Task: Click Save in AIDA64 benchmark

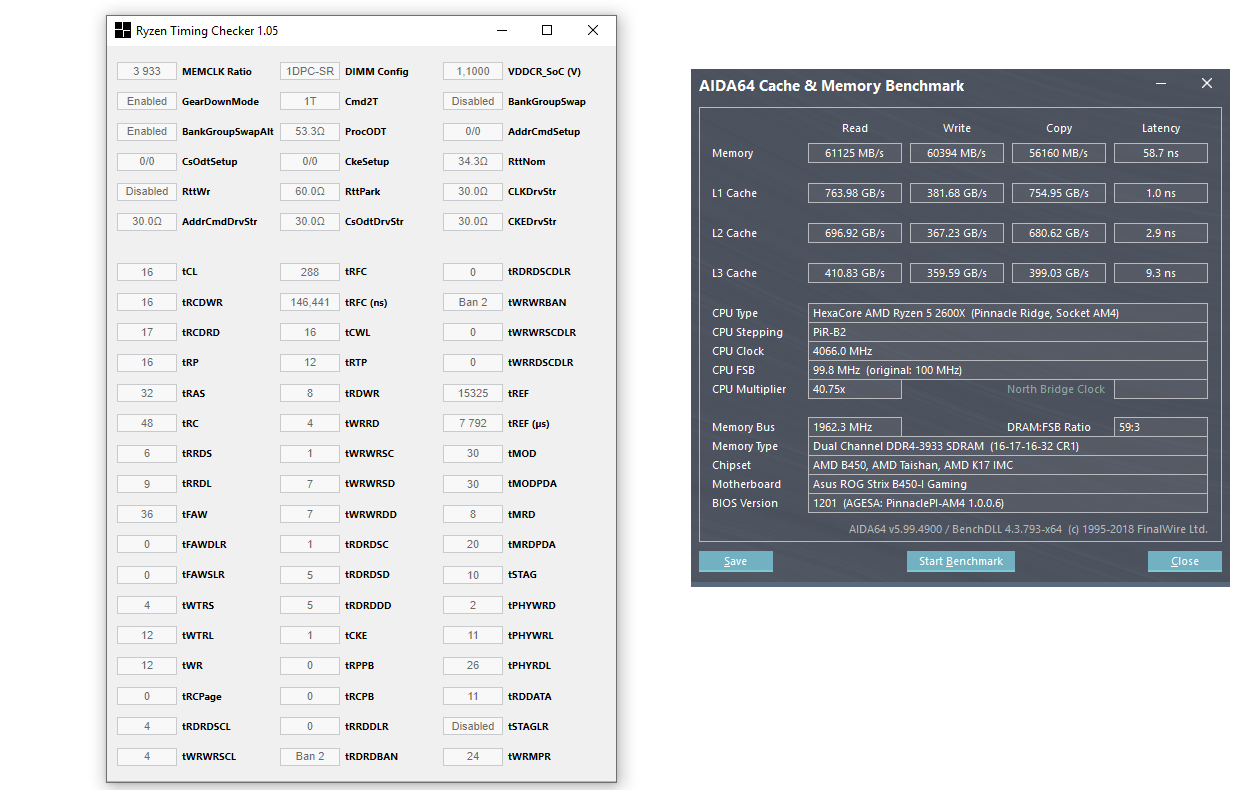Action: (736, 561)
